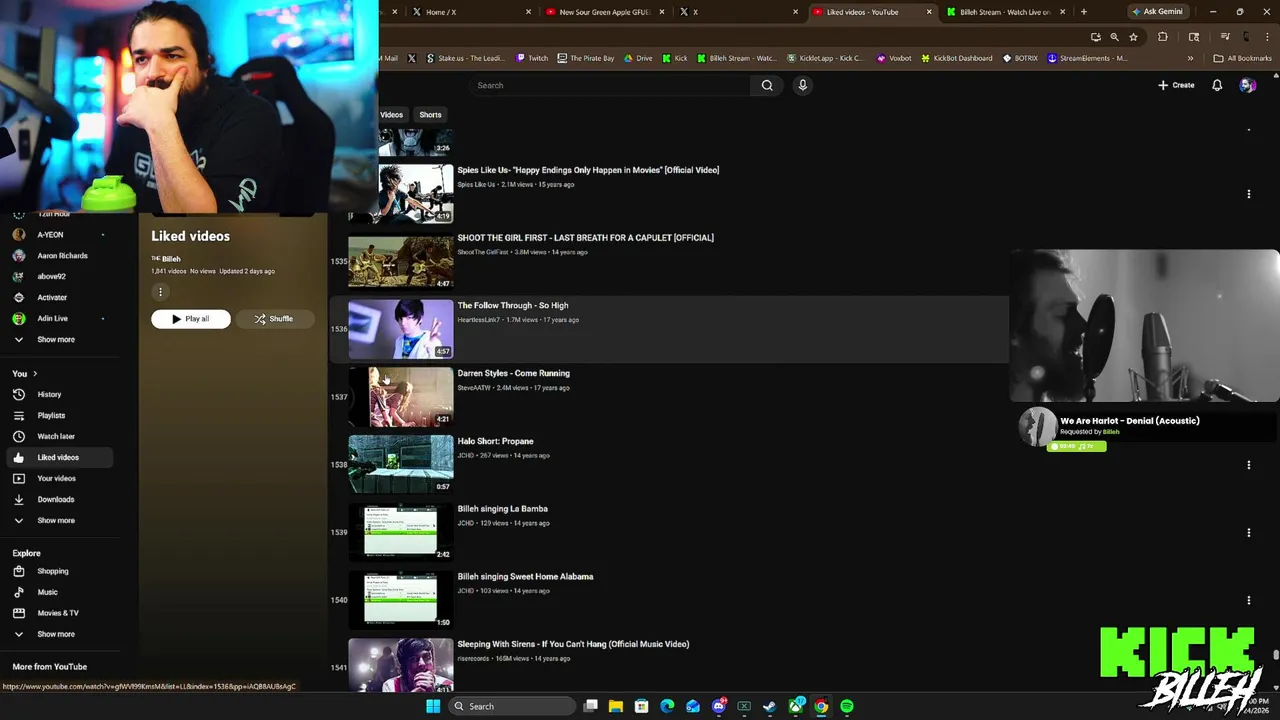This screenshot has height=720, width=1280.
Task: Expand Show more under Explore section
Action: pos(56,634)
